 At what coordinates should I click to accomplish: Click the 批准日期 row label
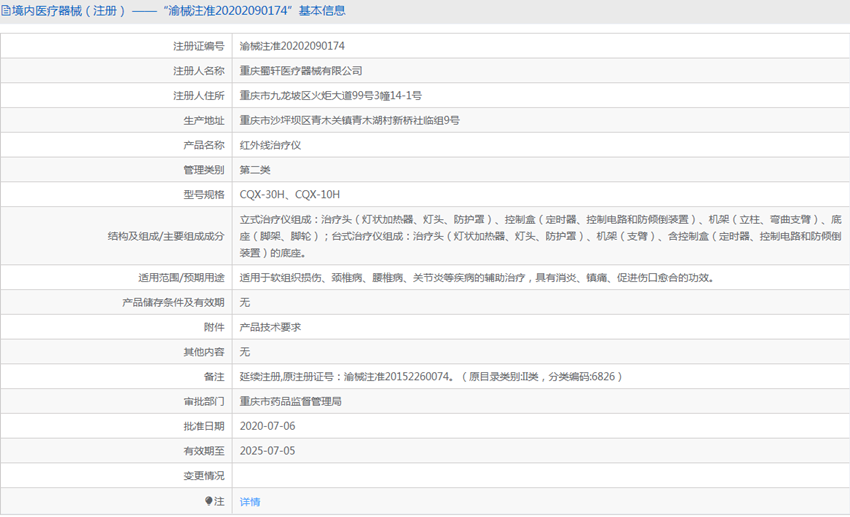(x=204, y=426)
